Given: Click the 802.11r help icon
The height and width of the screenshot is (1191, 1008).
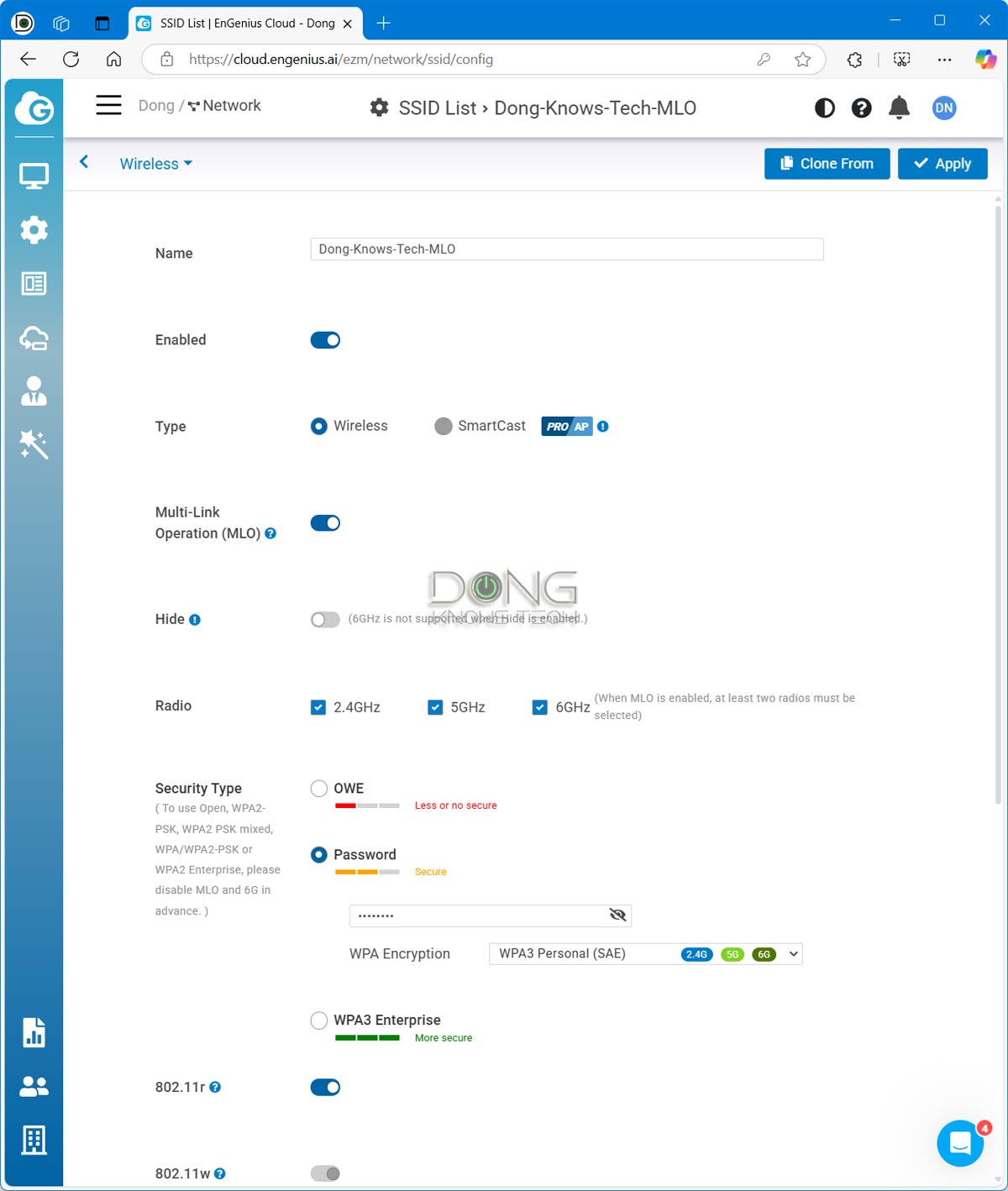Looking at the screenshot, I should (x=215, y=1087).
